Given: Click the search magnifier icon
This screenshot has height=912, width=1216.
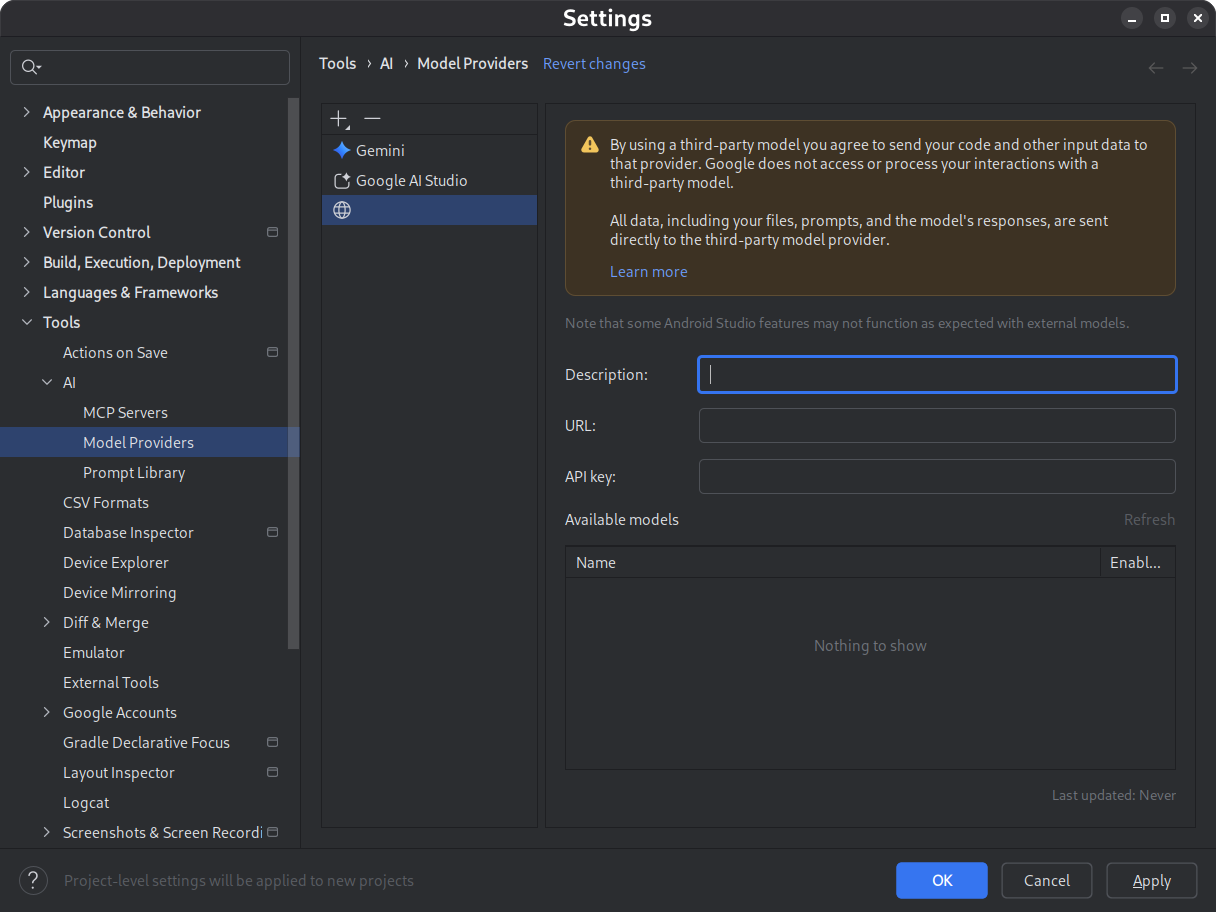Looking at the screenshot, I should (x=31, y=67).
